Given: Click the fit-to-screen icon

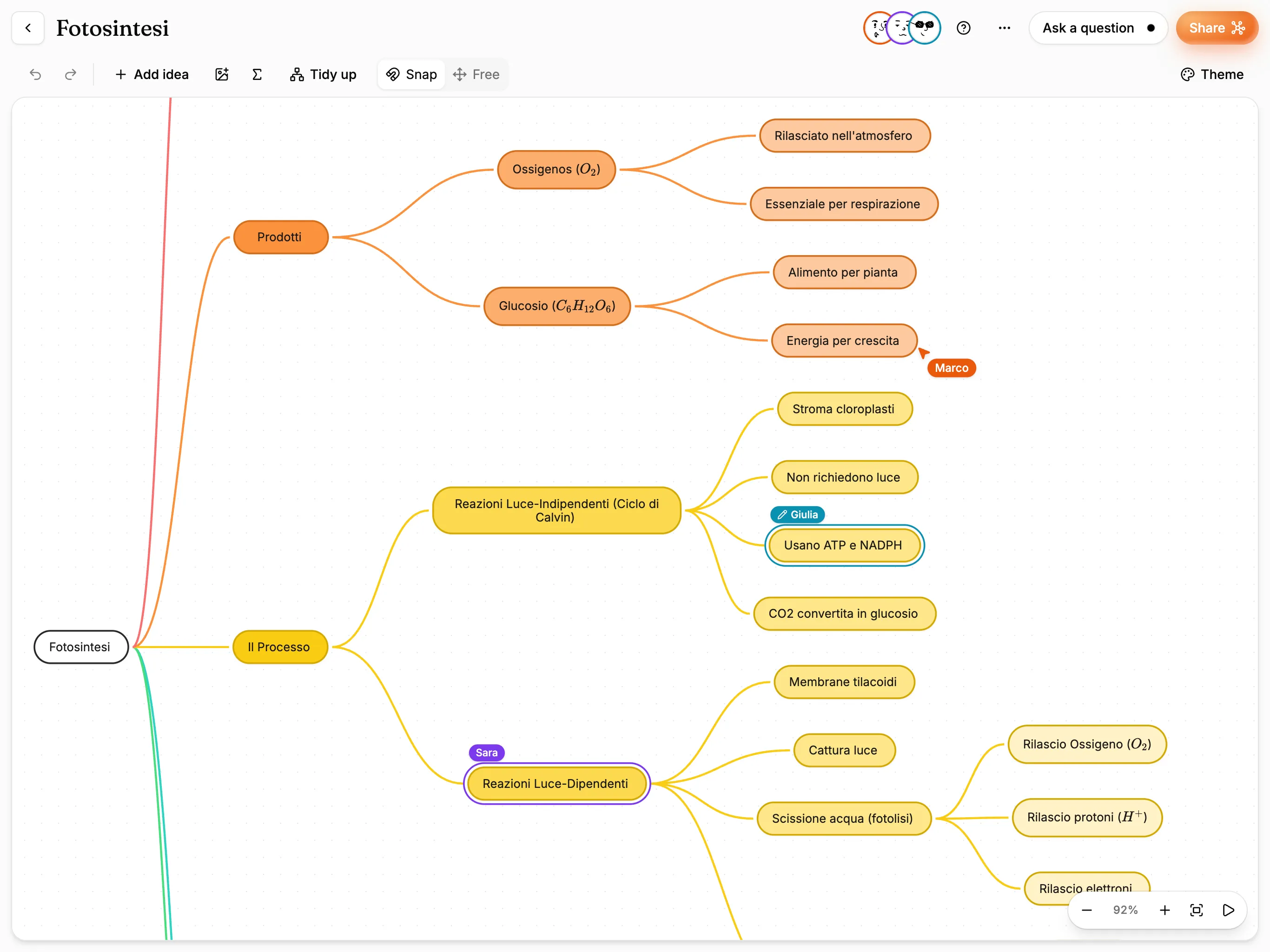Looking at the screenshot, I should tap(1197, 910).
